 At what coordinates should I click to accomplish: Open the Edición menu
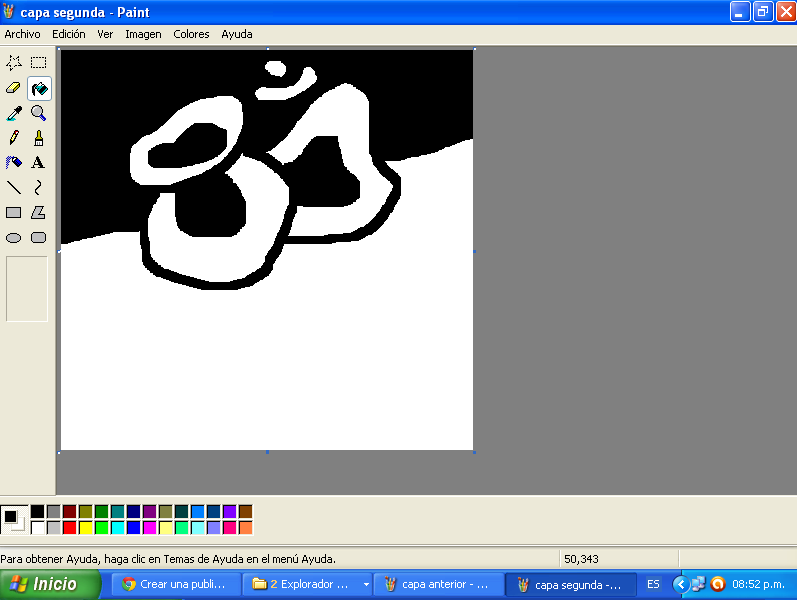pyautogui.click(x=69, y=34)
